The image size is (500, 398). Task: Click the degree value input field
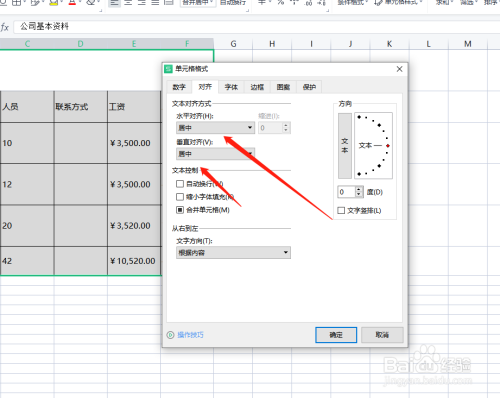[x=346, y=192]
